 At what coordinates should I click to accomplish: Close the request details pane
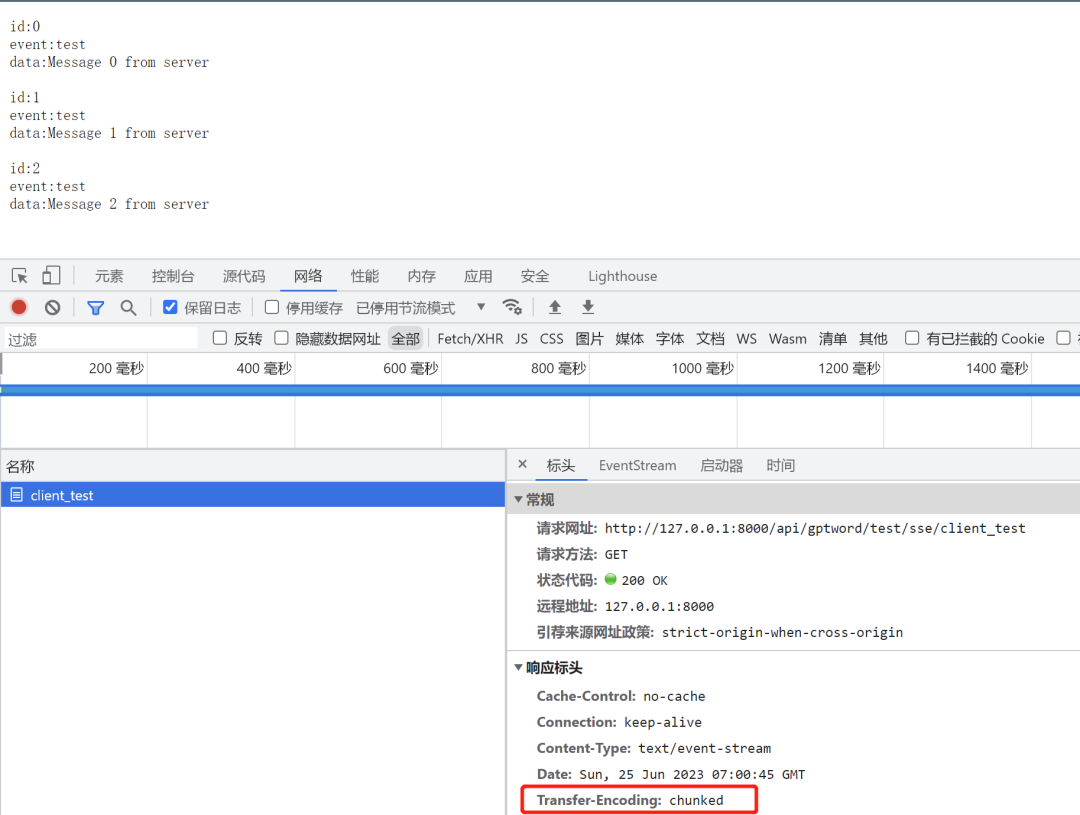coord(523,464)
